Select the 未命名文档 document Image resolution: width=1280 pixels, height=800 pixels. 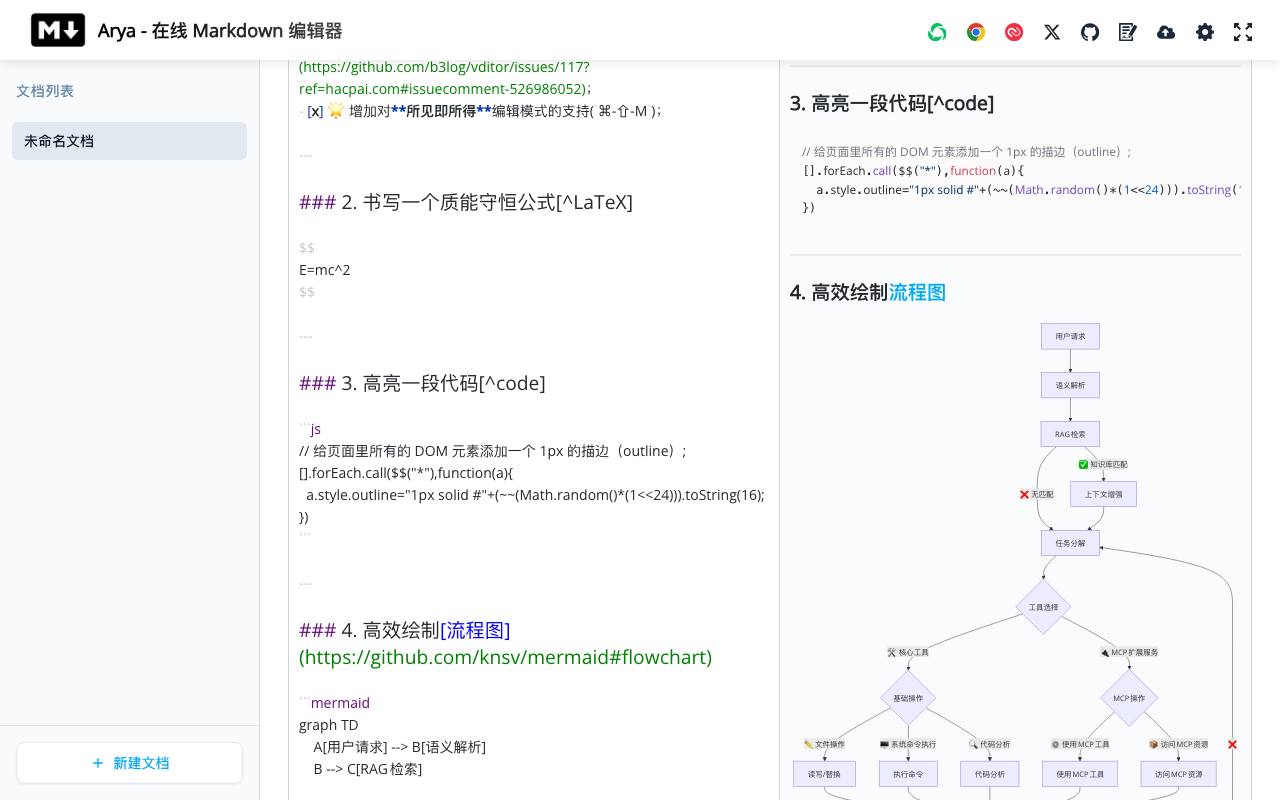[x=129, y=141]
